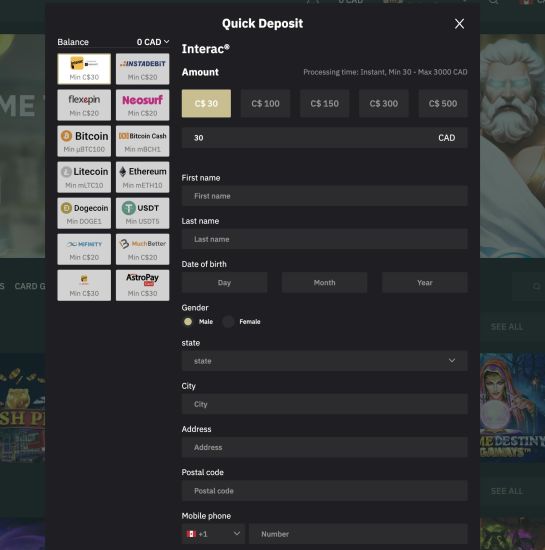
Task: Select MuchBetter payment method
Action: (142, 249)
